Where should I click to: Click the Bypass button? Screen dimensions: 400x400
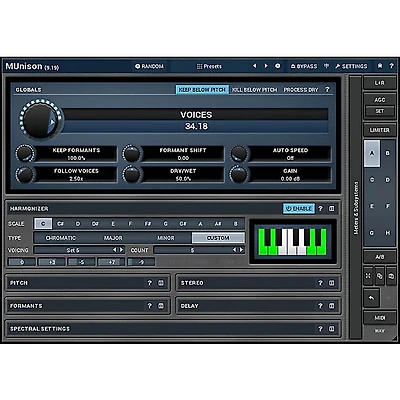(x=304, y=66)
